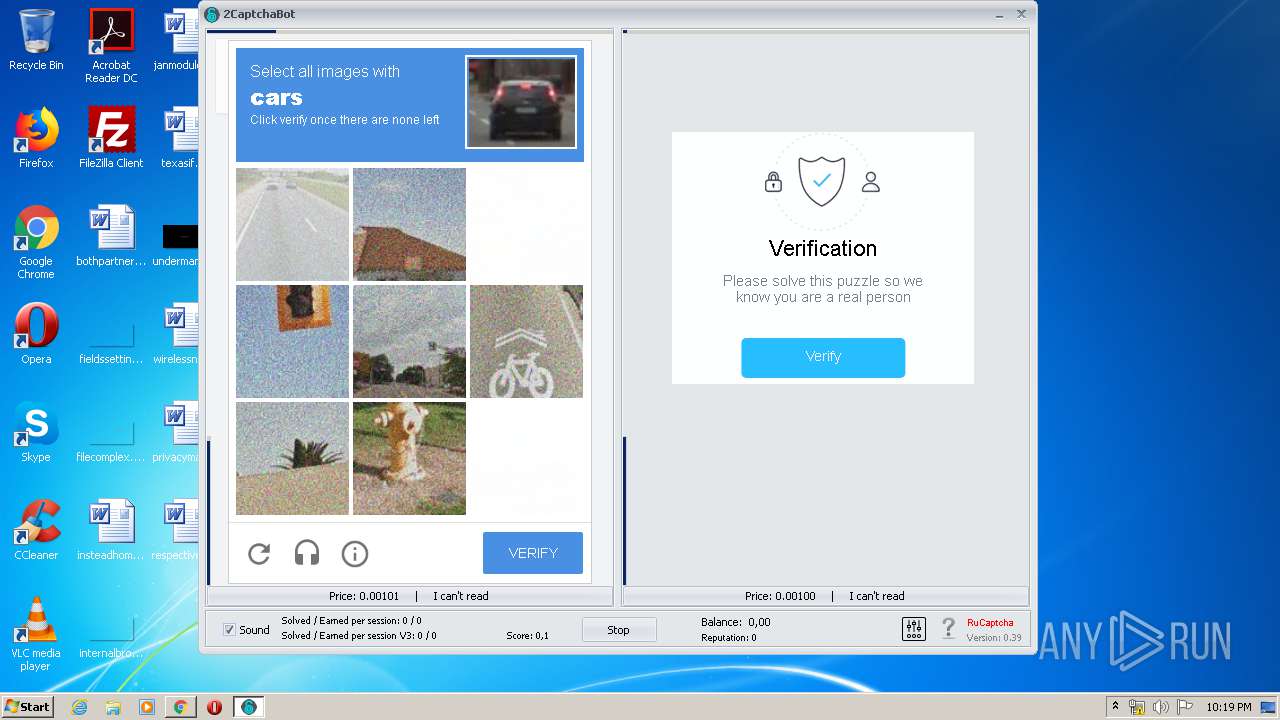Viewport: 1280px width, 720px height.
Task: Open the bothpartner Word document icon
Action: pos(111,236)
